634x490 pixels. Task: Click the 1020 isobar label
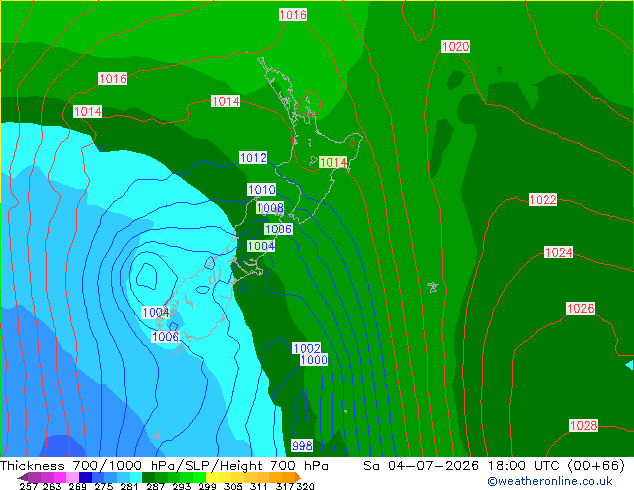[x=455, y=46]
